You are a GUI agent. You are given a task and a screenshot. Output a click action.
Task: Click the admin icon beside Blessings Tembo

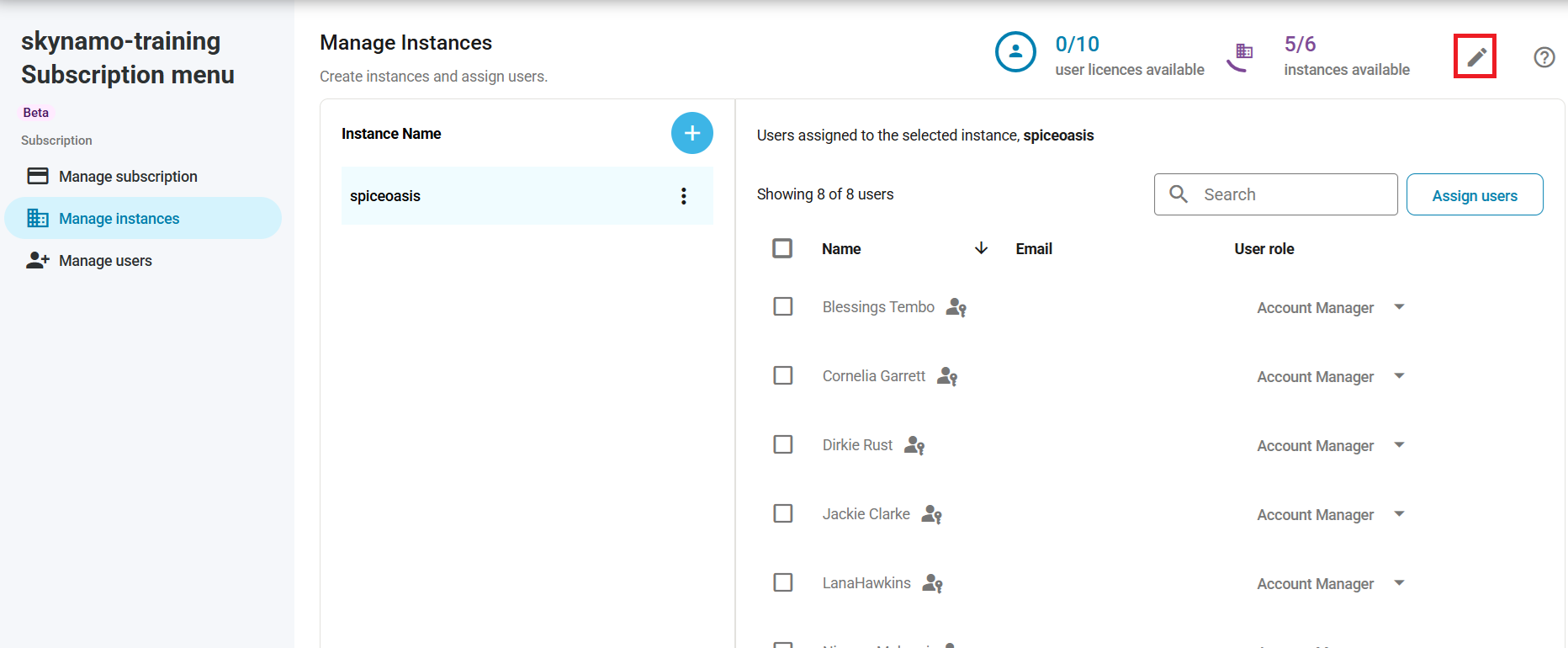click(956, 307)
